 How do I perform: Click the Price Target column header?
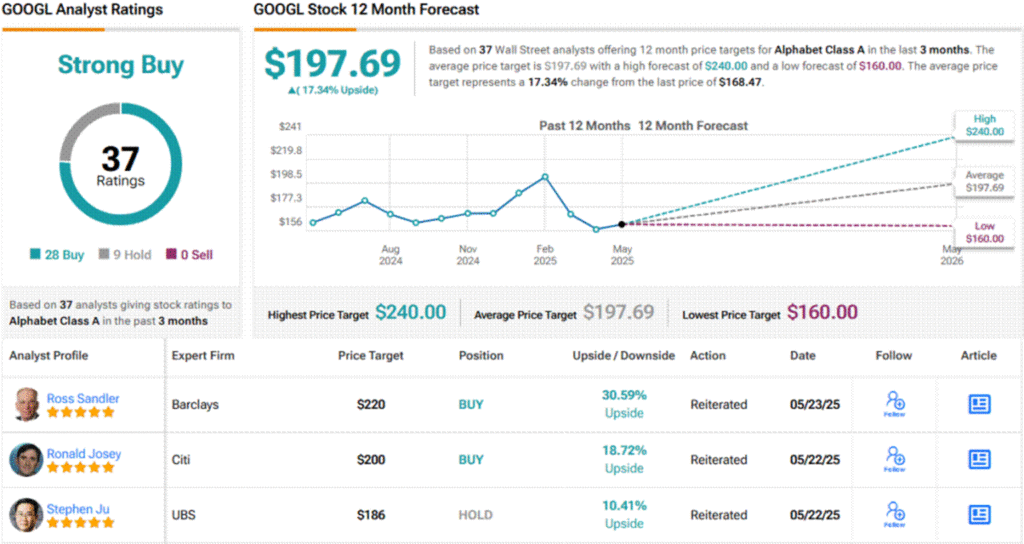(373, 355)
